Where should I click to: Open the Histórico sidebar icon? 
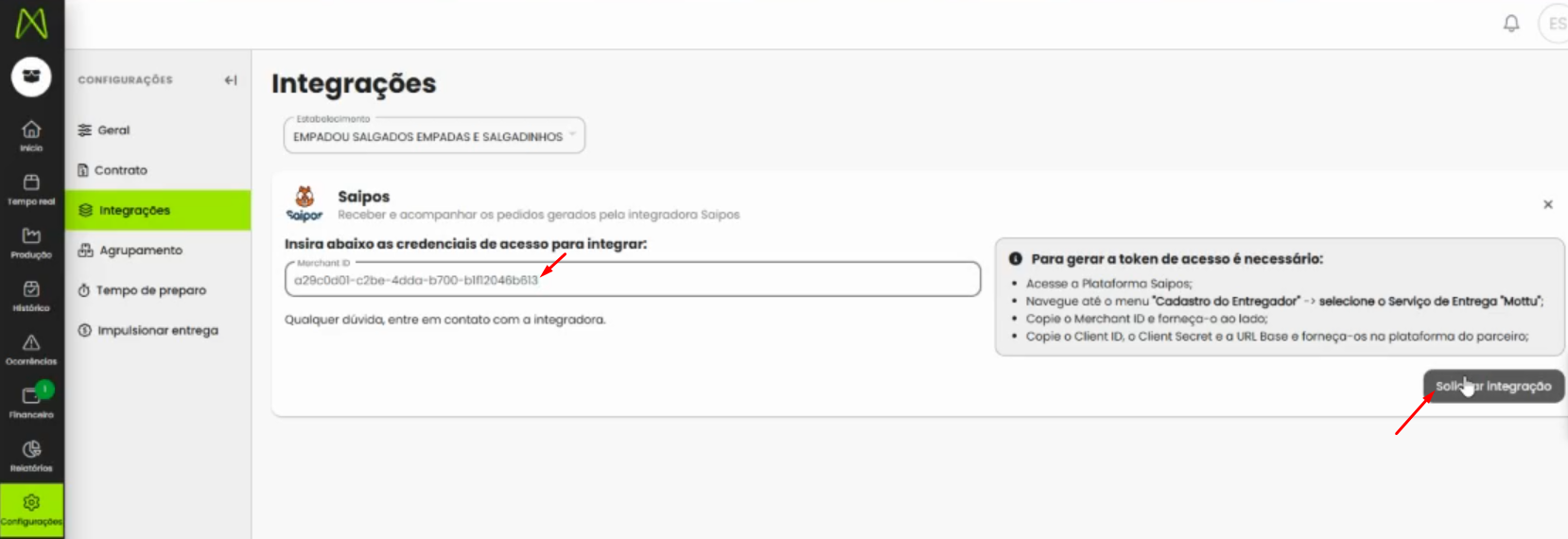31,295
